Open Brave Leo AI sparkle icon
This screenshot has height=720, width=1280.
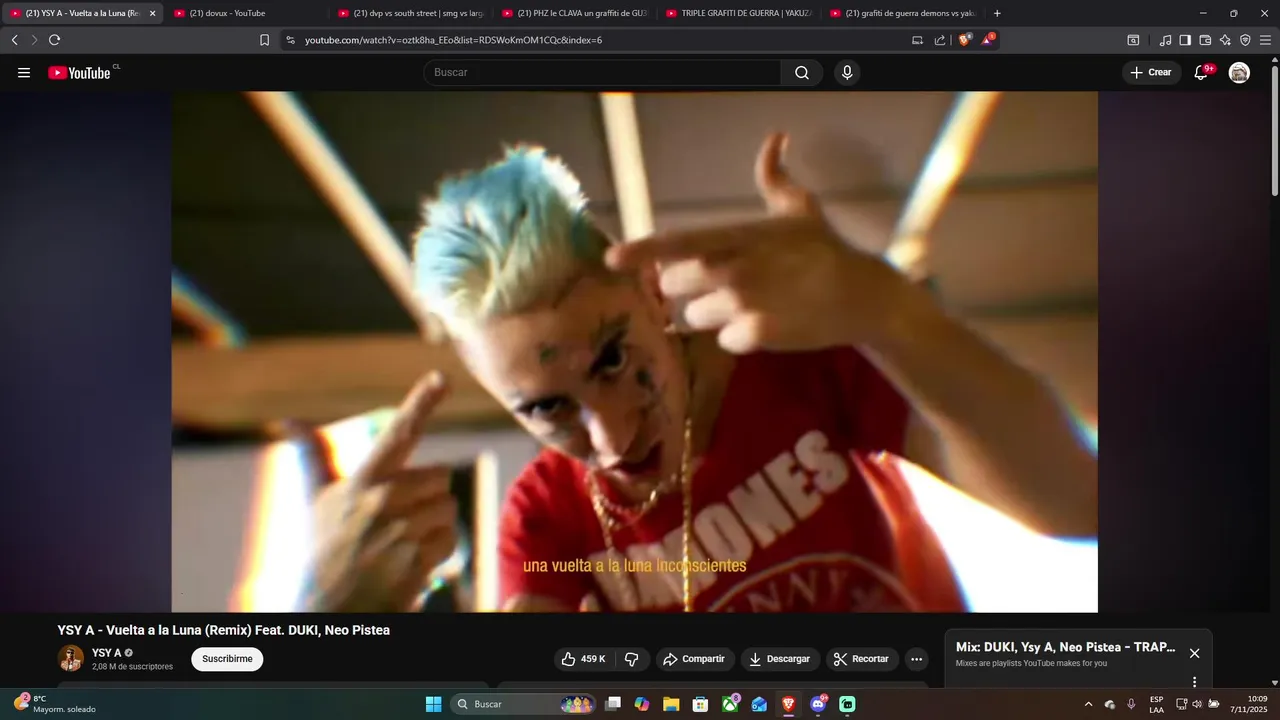(x=1225, y=40)
